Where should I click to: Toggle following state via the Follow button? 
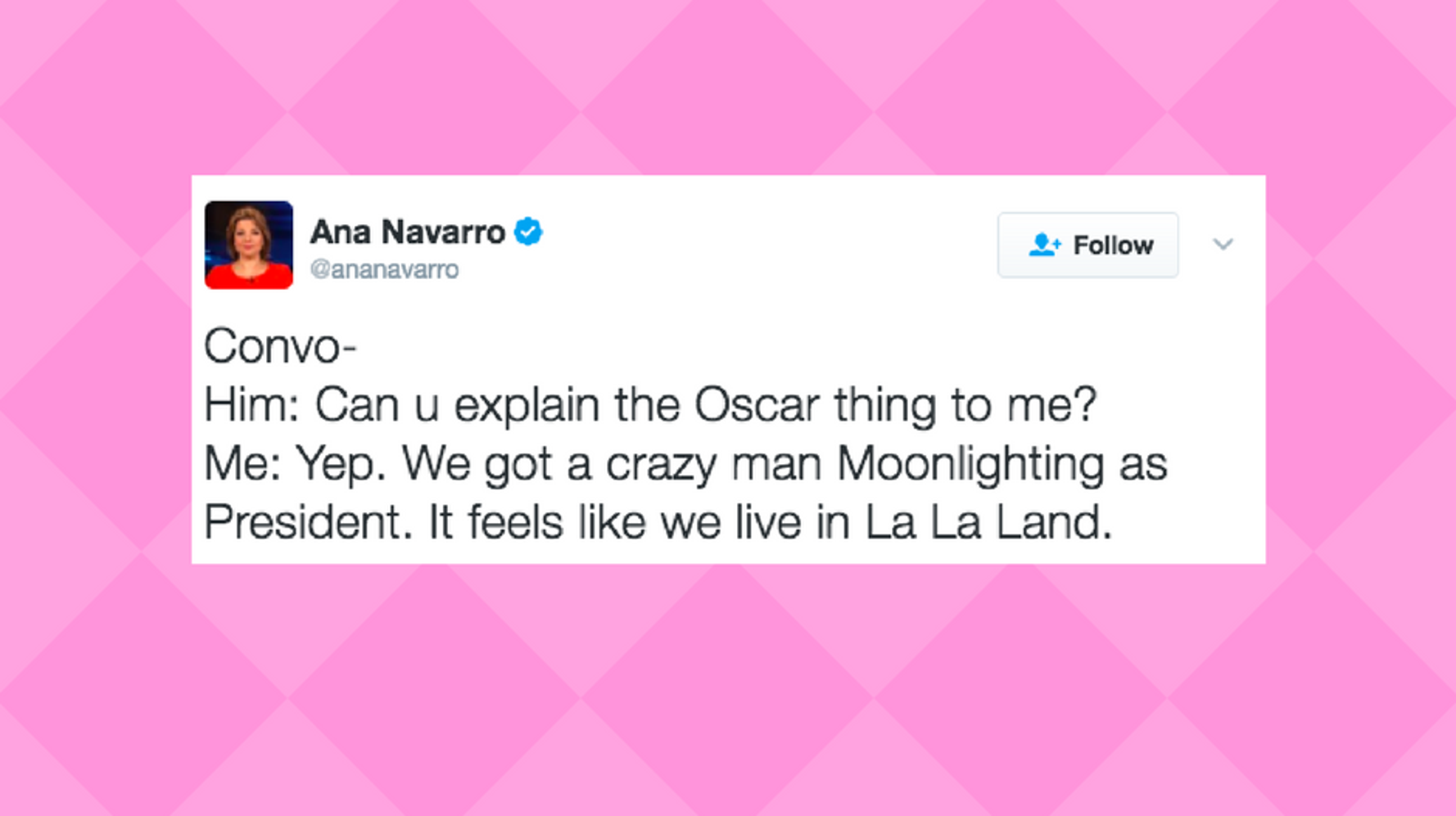(x=1087, y=244)
